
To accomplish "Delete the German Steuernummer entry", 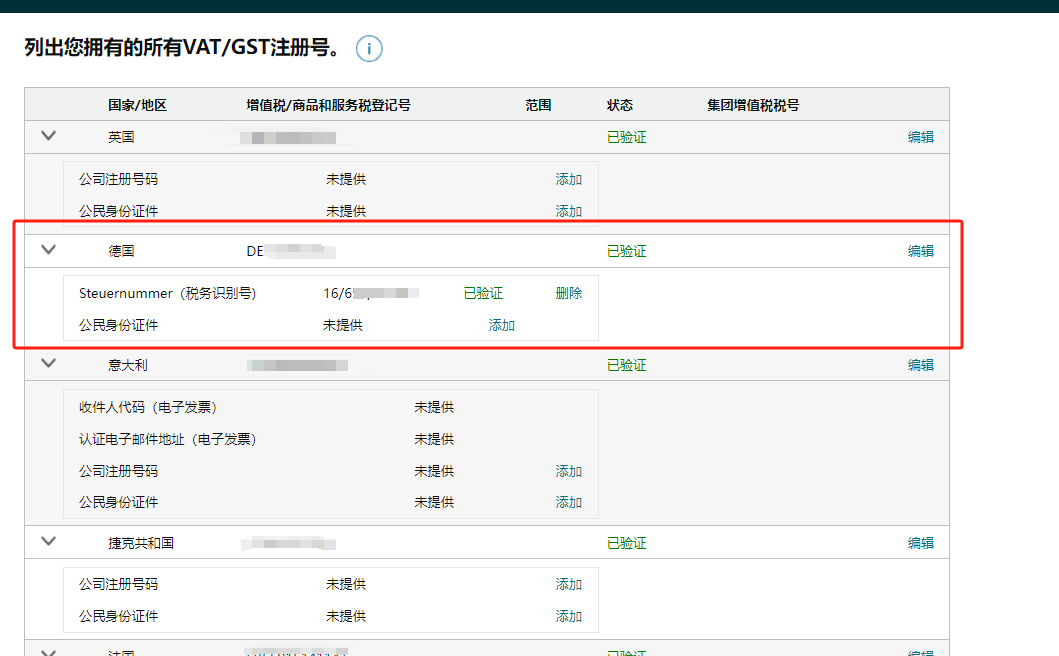I will pyautogui.click(x=568, y=293).
